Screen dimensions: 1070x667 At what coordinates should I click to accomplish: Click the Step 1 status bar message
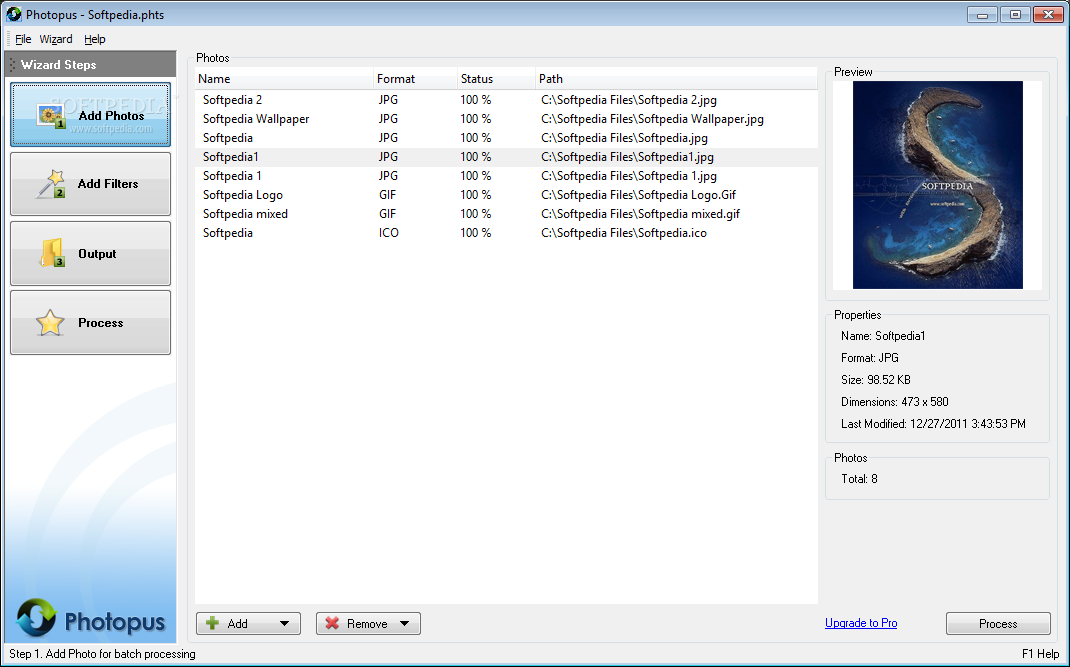[102, 654]
